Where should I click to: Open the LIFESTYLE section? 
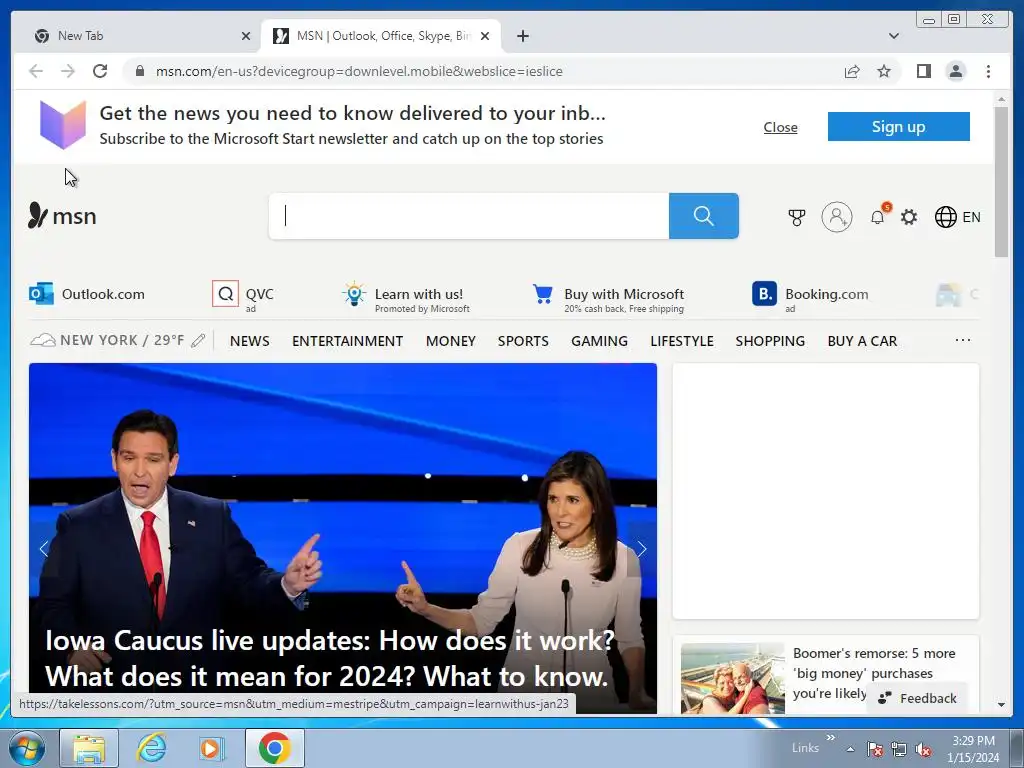point(682,341)
